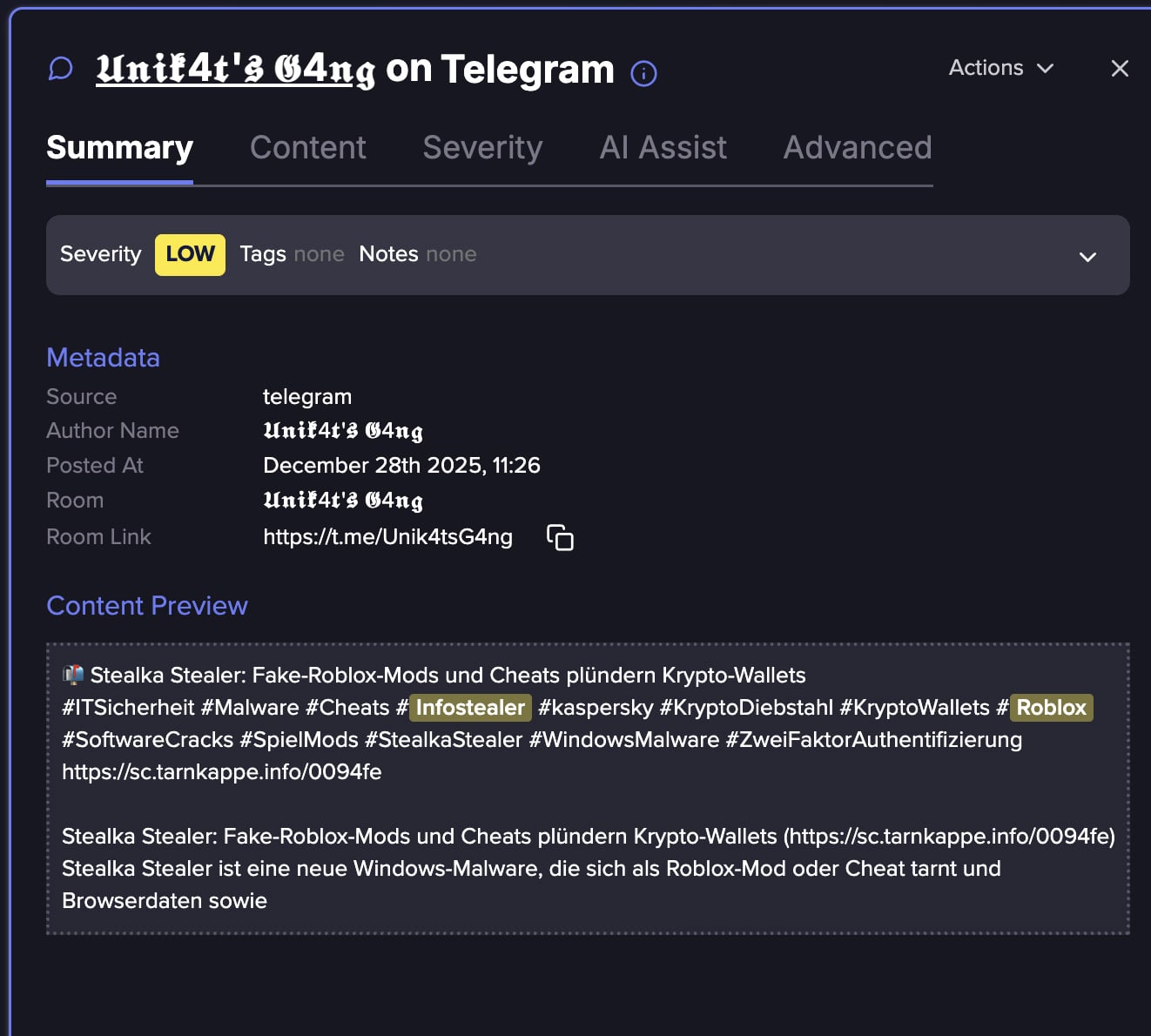Open the t.me/Unik4tsG4ng room link
The width and height of the screenshot is (1151, 1036).
[x=387, y=537]
